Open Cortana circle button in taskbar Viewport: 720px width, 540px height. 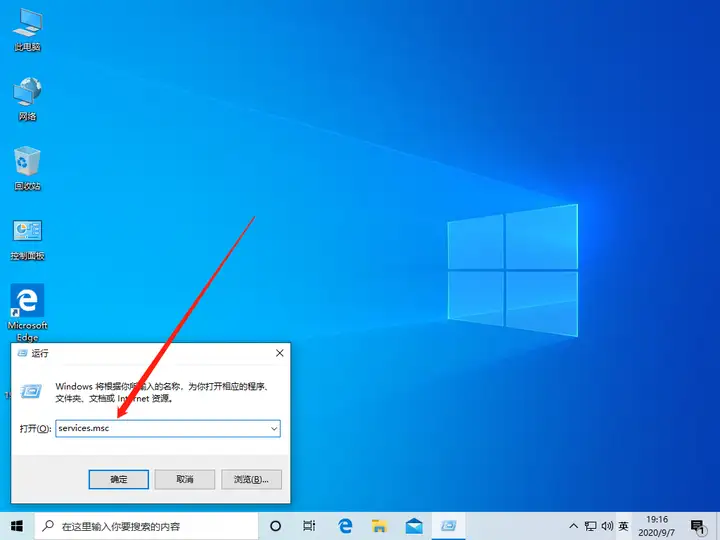tap(276, 526)
